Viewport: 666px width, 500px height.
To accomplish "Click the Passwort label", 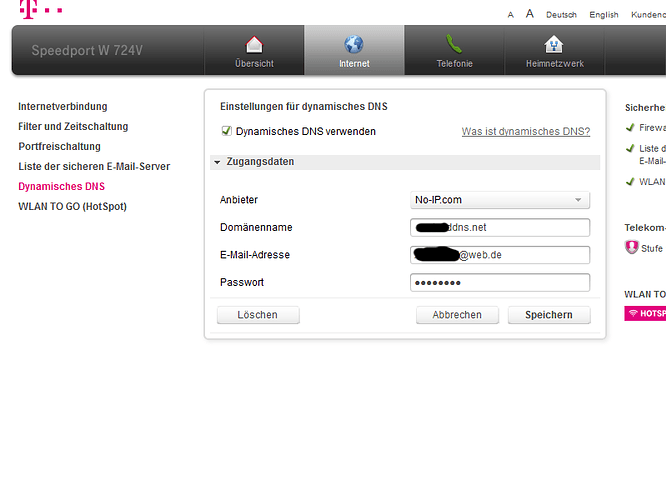I will [x=242, y=282].
